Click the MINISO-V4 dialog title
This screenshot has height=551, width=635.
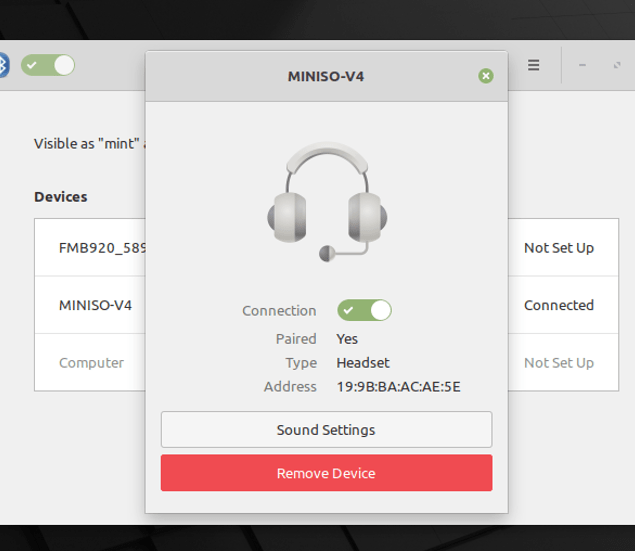(326, 76)
